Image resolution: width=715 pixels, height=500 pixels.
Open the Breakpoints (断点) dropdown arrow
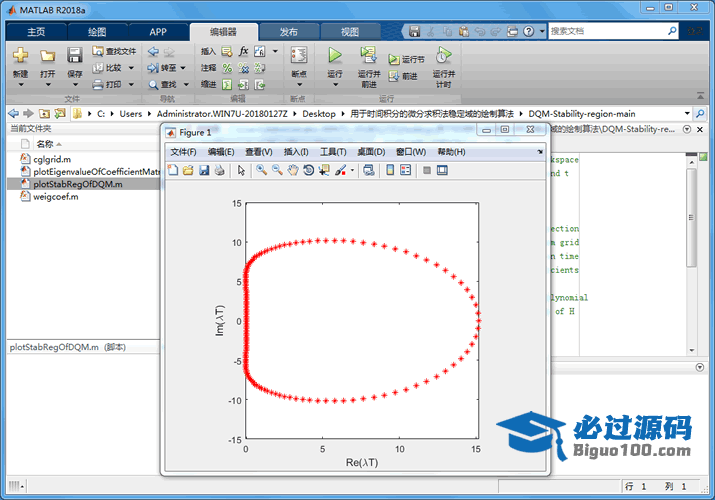coord(299,84)
